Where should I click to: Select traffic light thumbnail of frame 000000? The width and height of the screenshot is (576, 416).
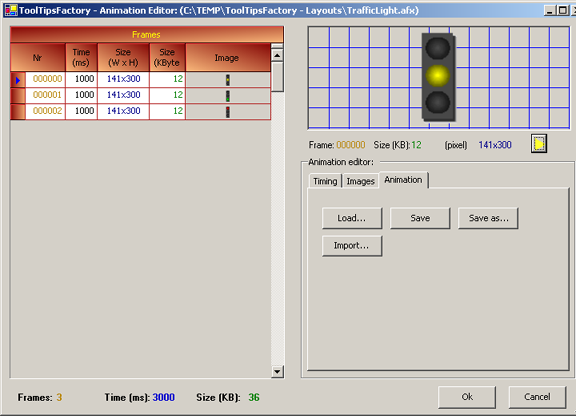click(x=228, y=80)
